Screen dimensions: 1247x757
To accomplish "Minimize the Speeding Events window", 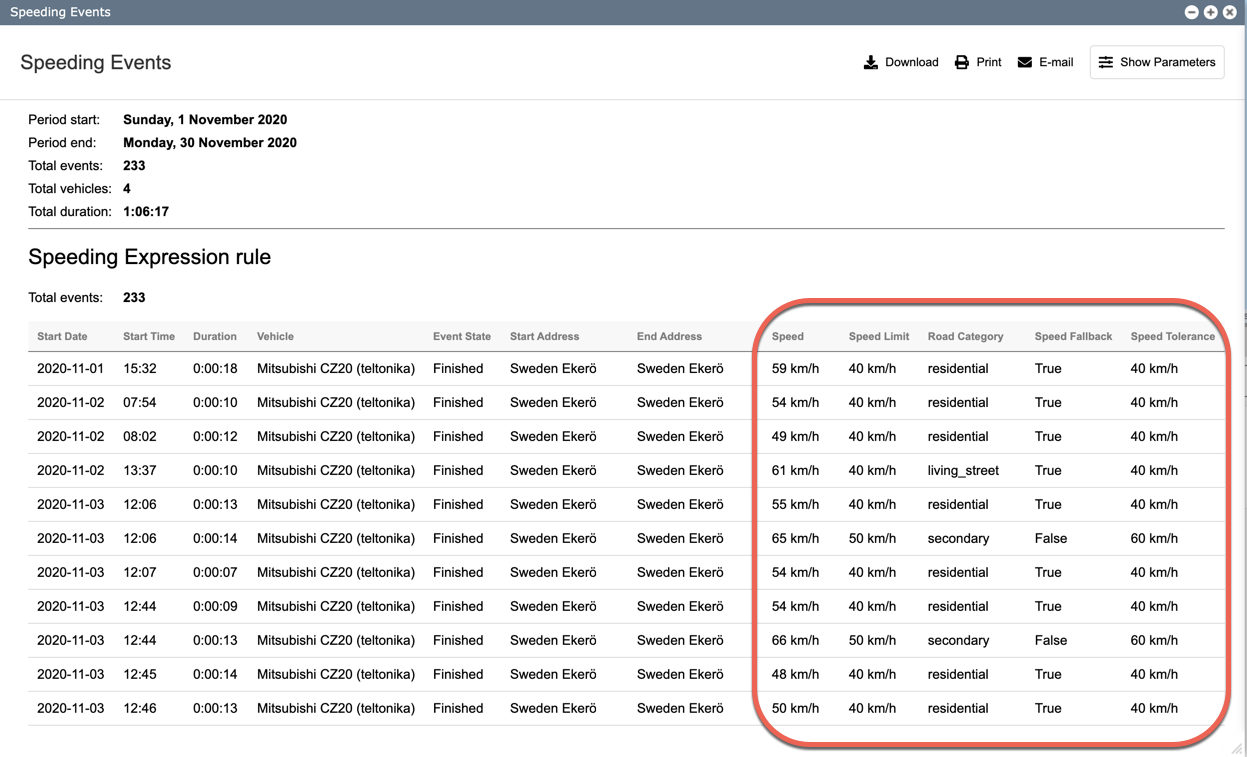I will click(x=1191, y=12).
